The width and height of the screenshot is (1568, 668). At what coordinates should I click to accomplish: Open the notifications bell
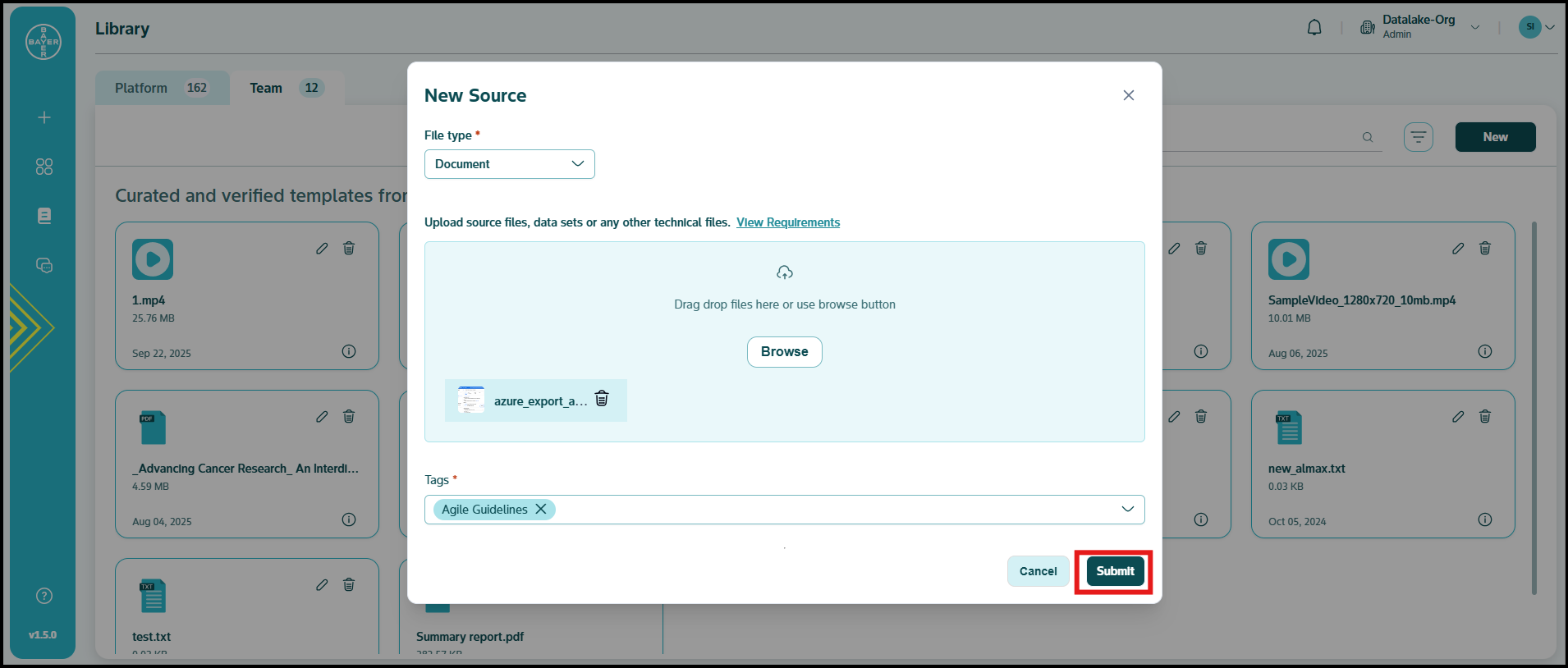coord(1314,28)
